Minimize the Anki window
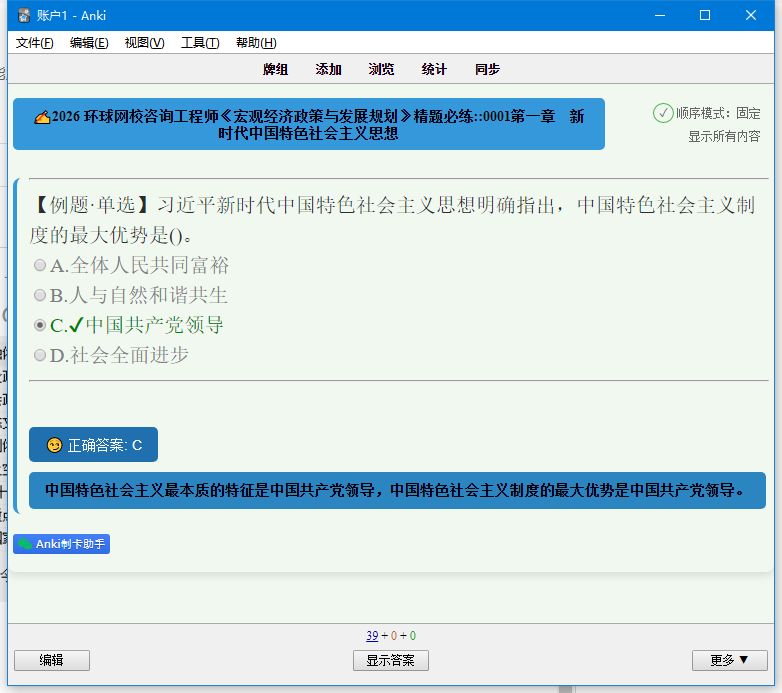This screenshot has width=782, height=693. pos(660,15)
